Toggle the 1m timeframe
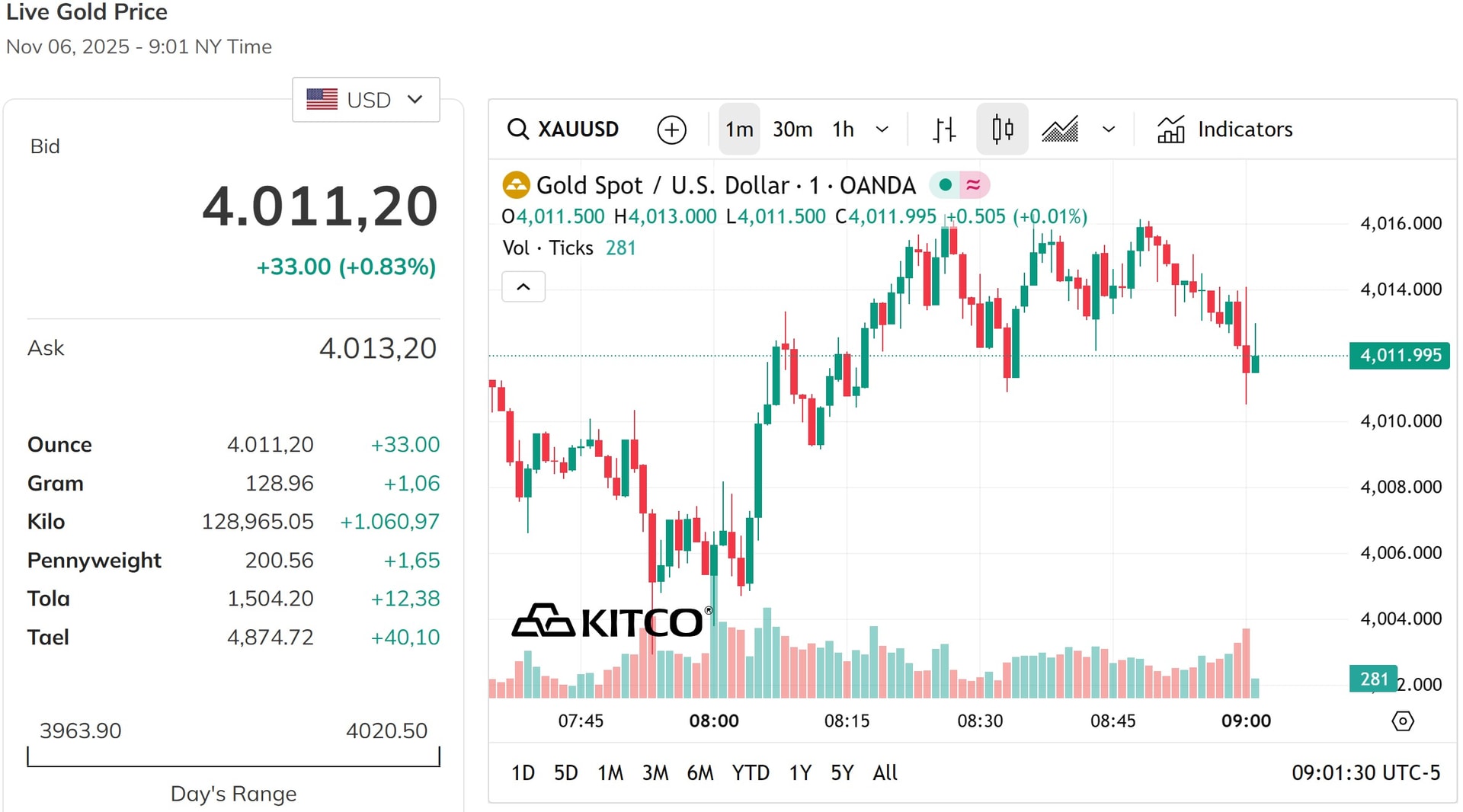The image size is (1463, 812). 739,129
